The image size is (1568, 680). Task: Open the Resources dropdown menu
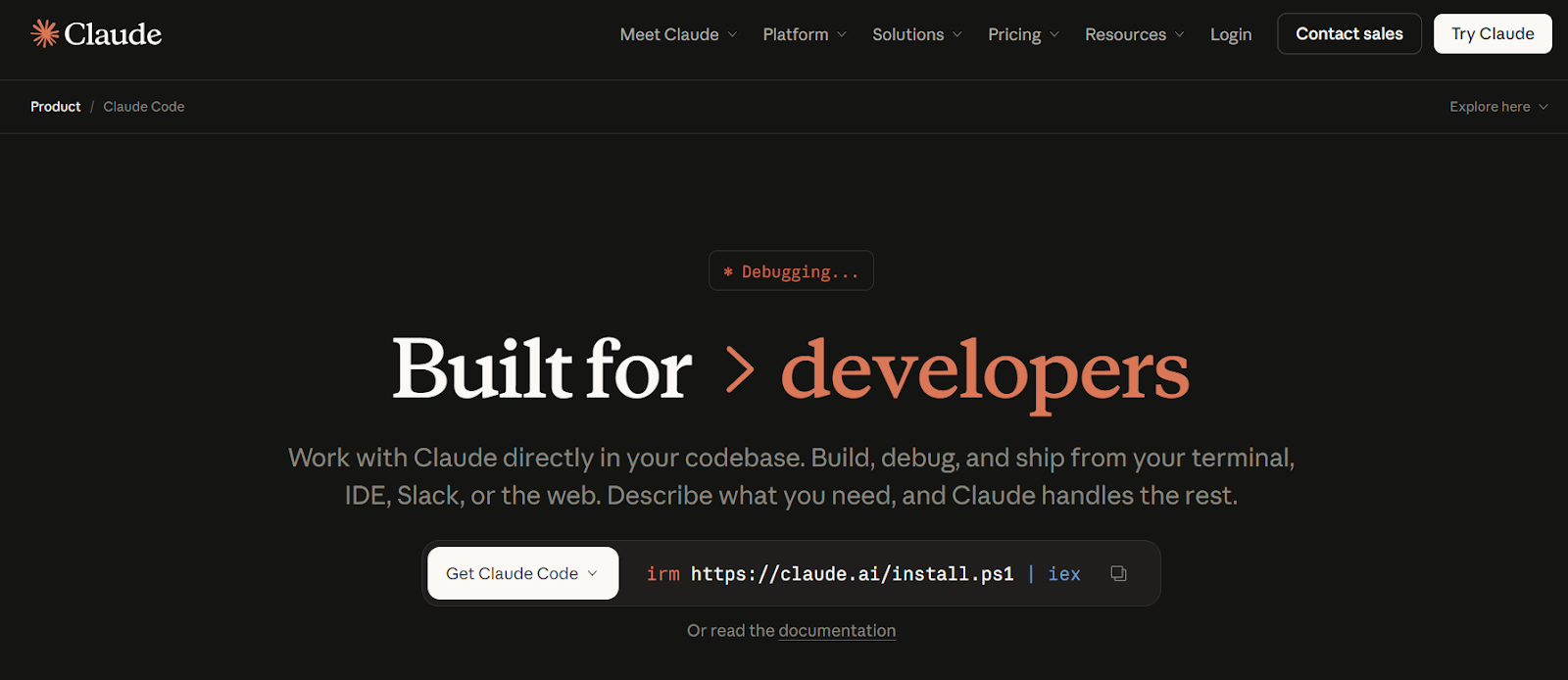coord(1125,34)
